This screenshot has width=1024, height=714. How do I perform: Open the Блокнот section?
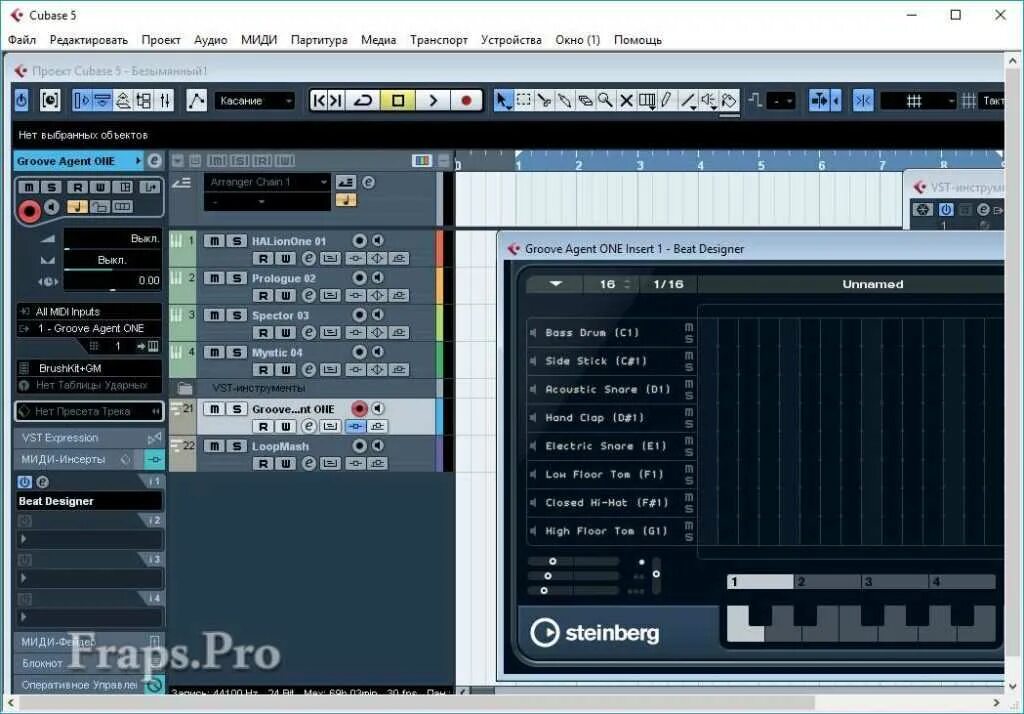coord(89,663)
